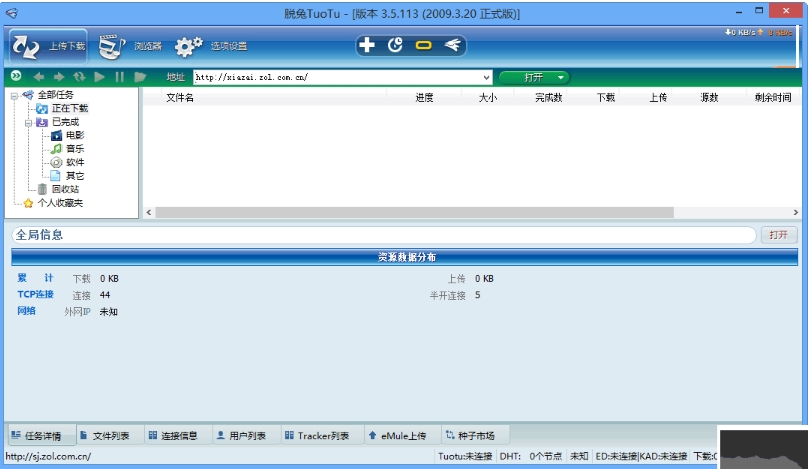Image resolution: width=808 pixels, height=469 pixels.
Task: Open the 浏览器 browser section
Action: tap(130, 46)
